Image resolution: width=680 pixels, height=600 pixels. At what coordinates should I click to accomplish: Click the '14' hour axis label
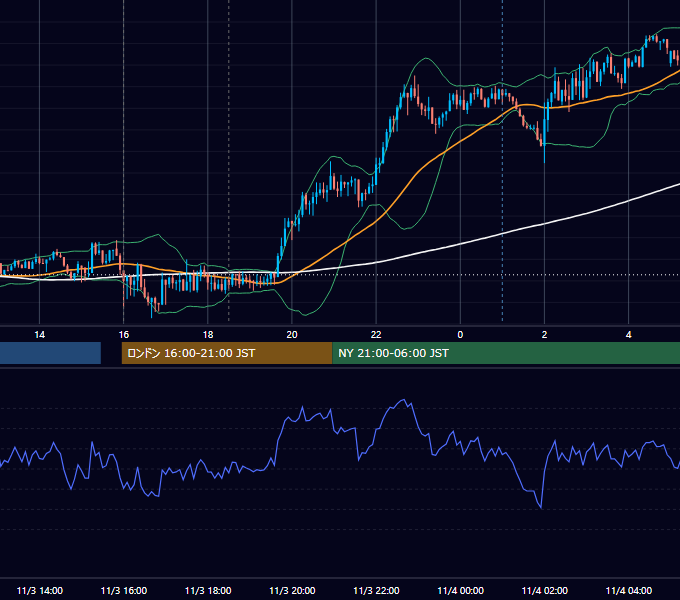coord(39,335)
